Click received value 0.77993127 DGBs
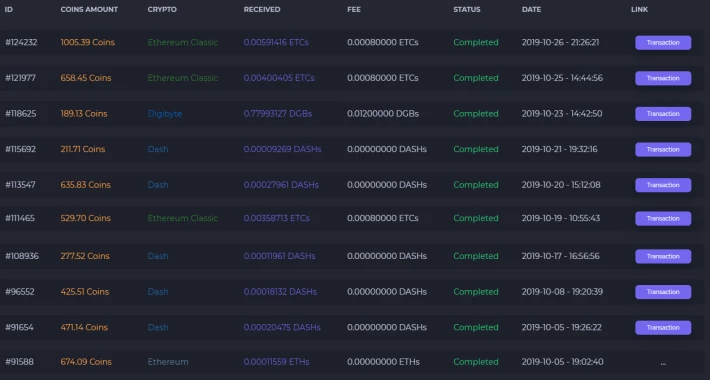710x380 pixels. tap(278, 114)
